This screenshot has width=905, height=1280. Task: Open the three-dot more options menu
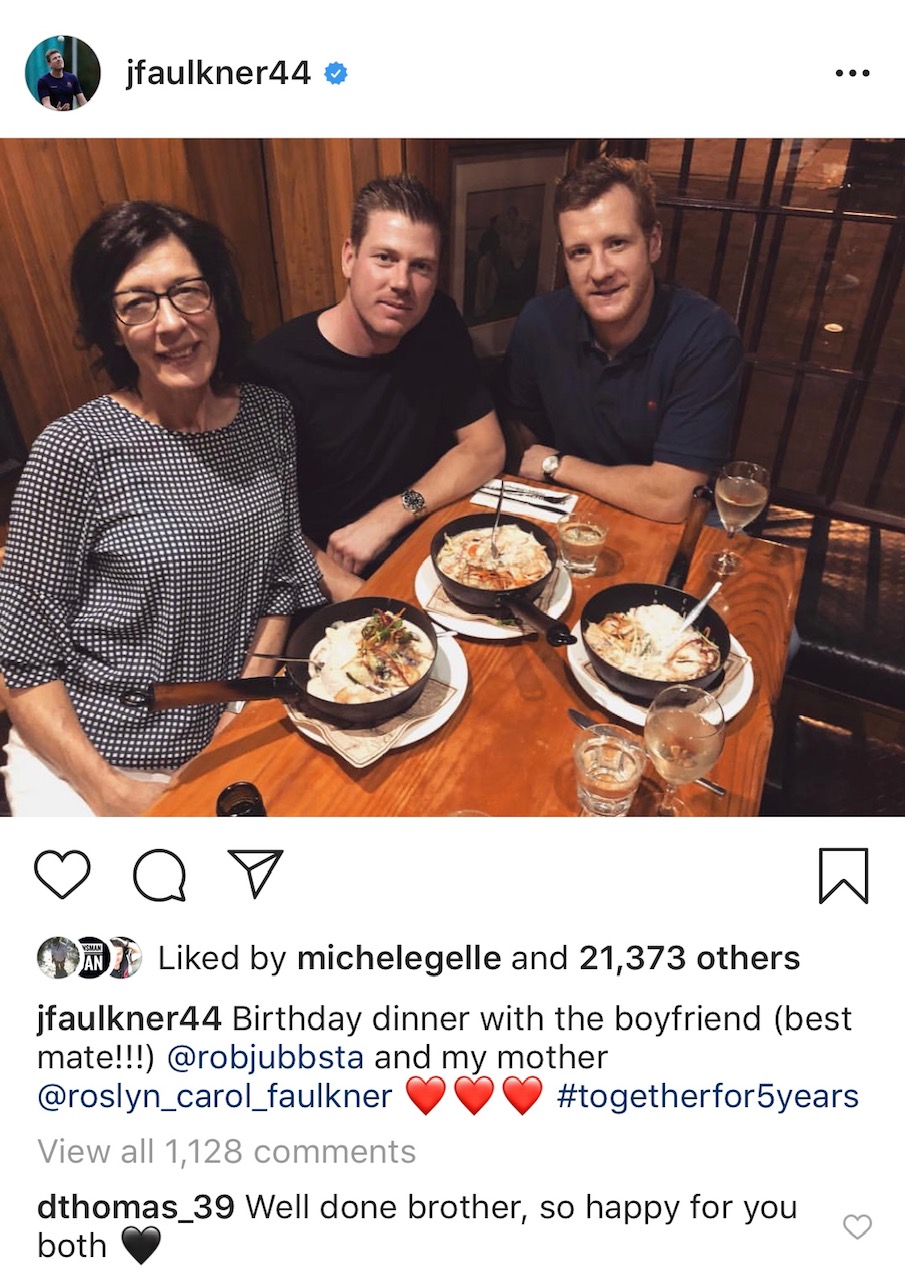[852, 74]
